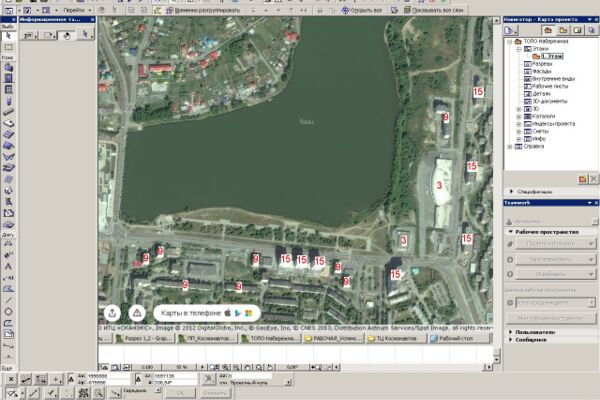The height and width of the screenshot is (400, 600).
Task: Expand the Сообщения section
Action: [510, 340]
